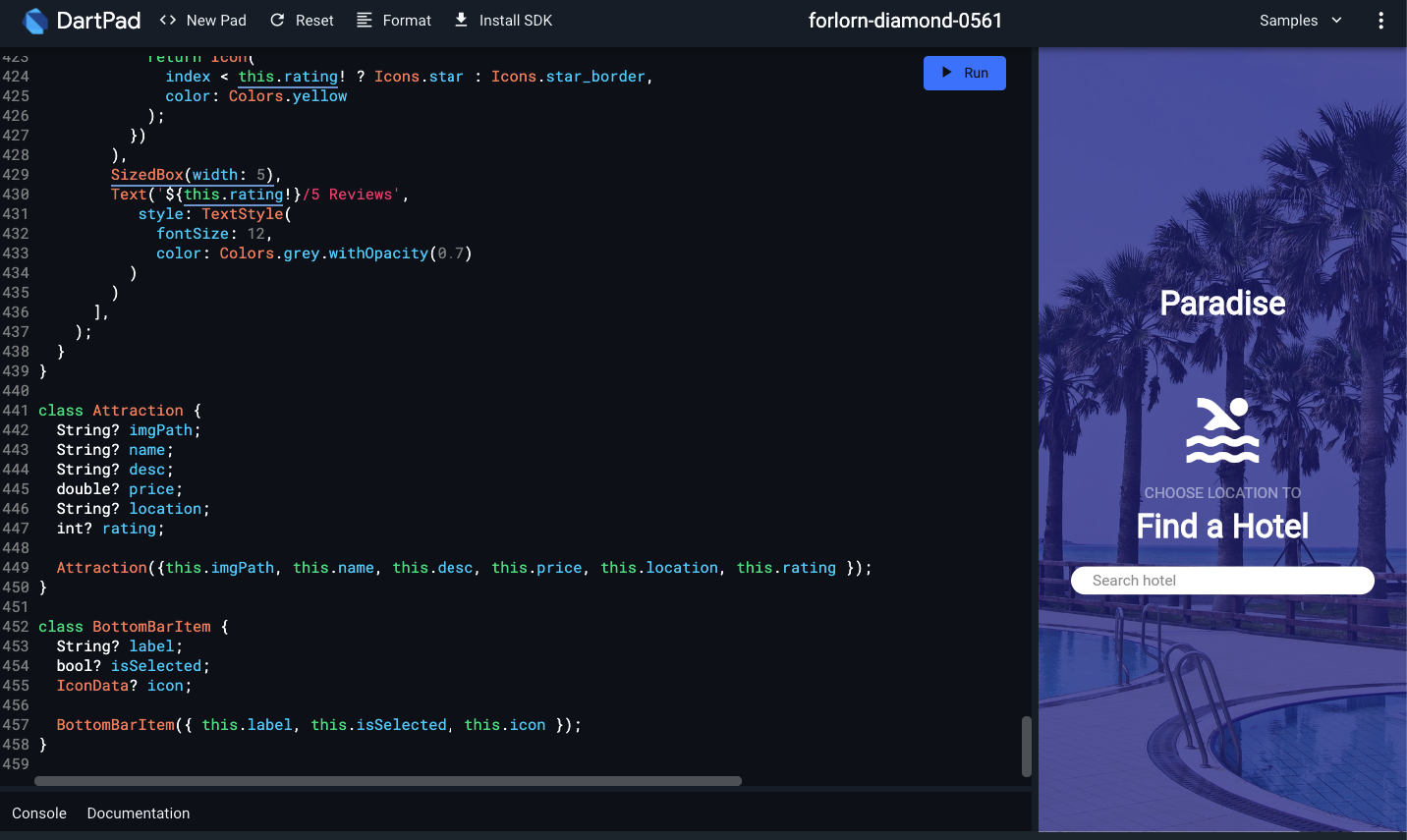Click 'double? price;' on line 445
The height and width of the screenshot is (840, 1407).
(120, 489)
